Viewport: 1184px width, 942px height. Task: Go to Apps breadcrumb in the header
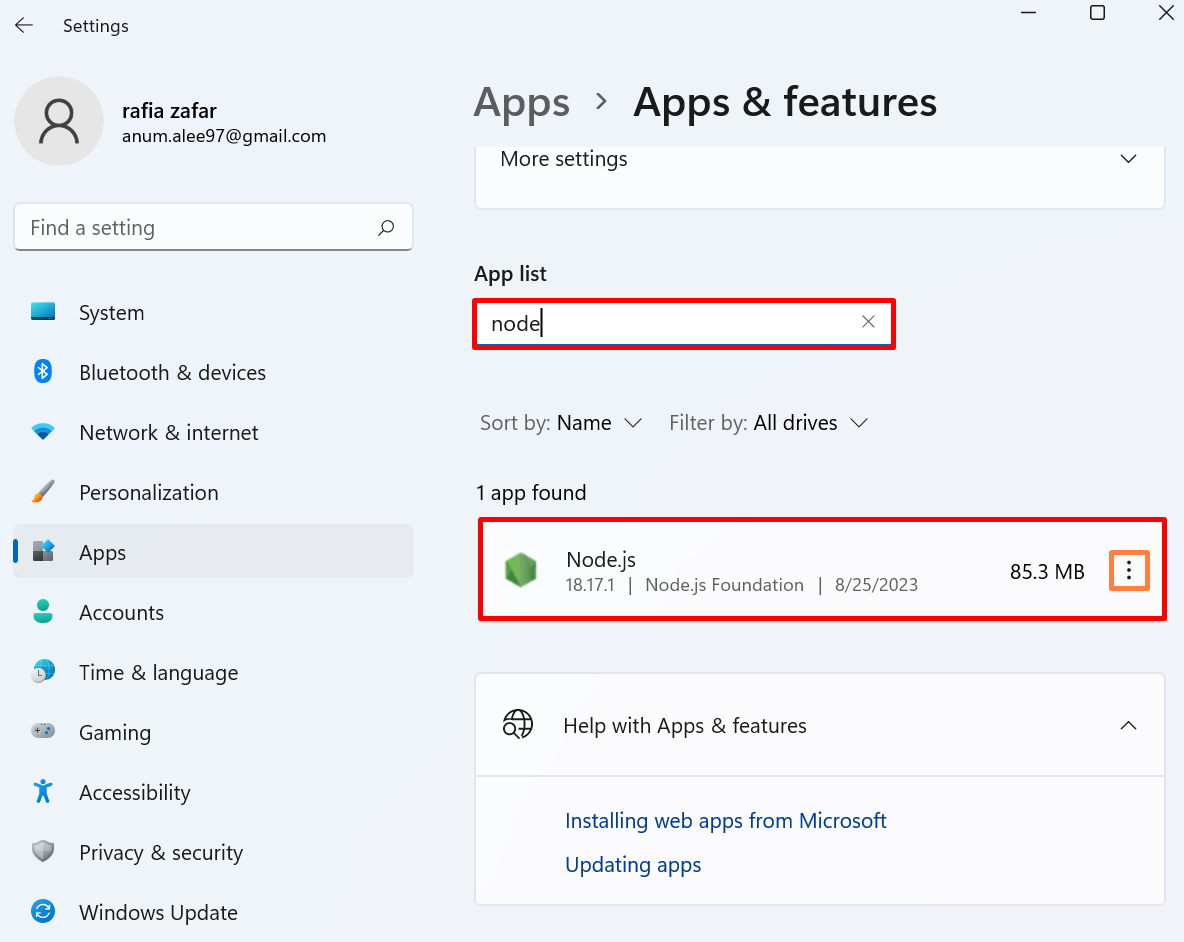(522, 103)
